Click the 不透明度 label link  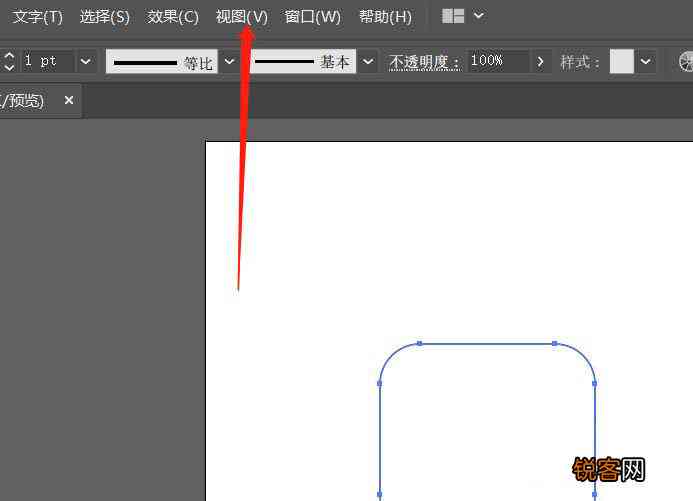point(425,62)
